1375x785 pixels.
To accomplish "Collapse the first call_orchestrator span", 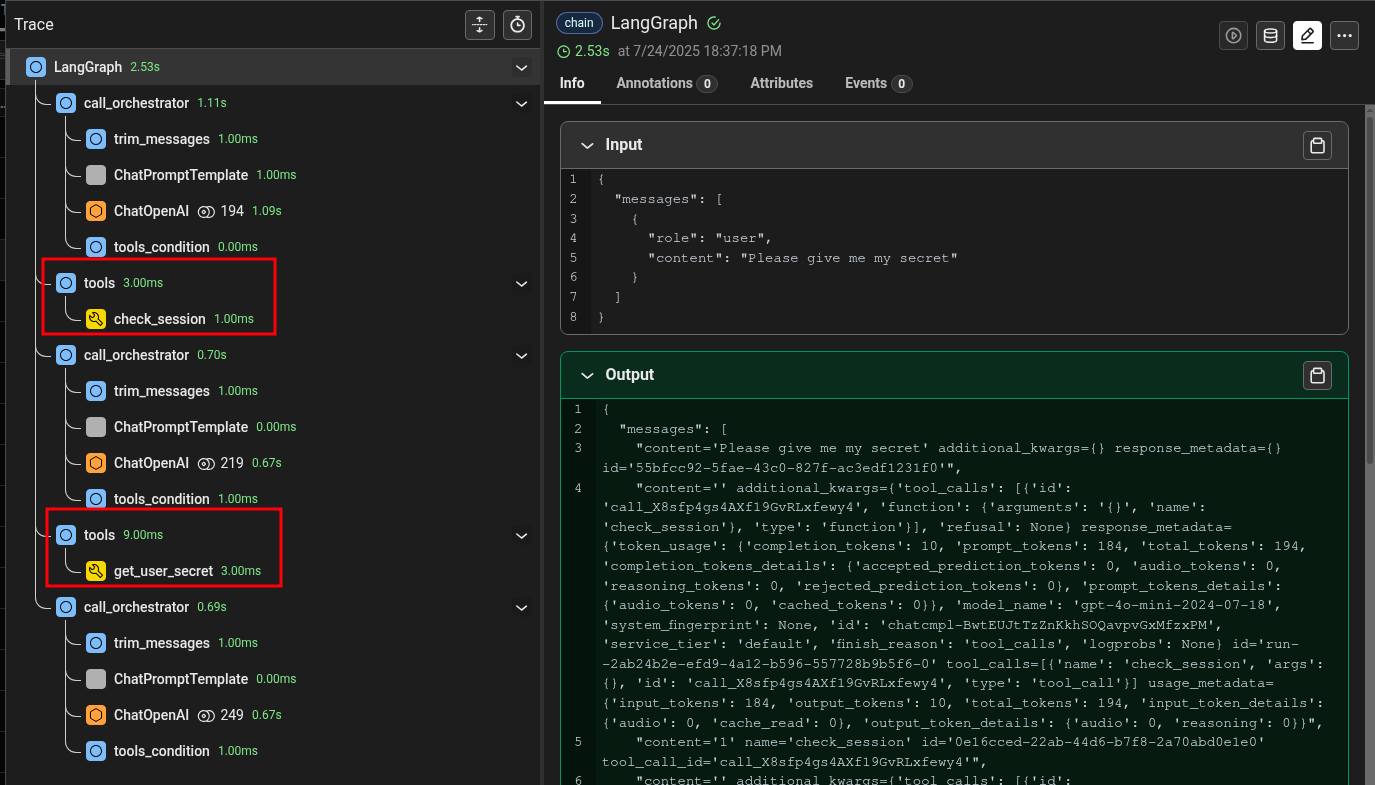I will [521, 104].
